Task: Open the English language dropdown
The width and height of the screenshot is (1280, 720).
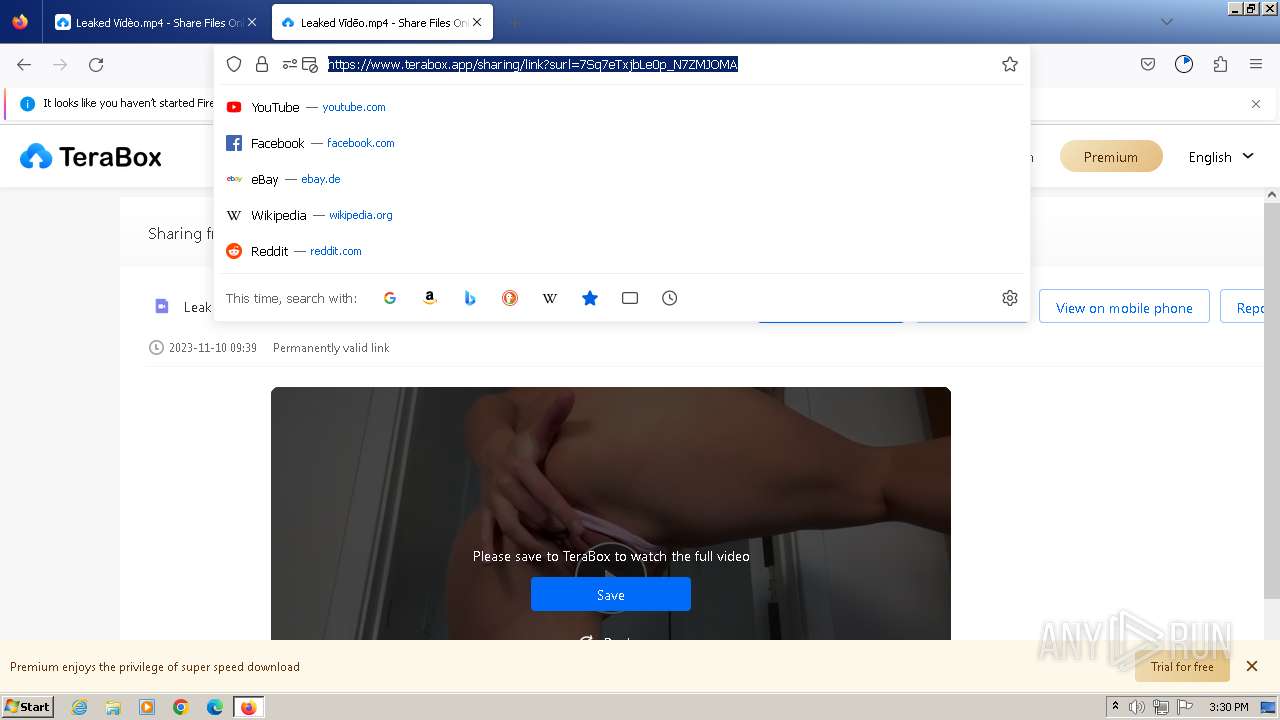Action: (x=1221, y=157)
